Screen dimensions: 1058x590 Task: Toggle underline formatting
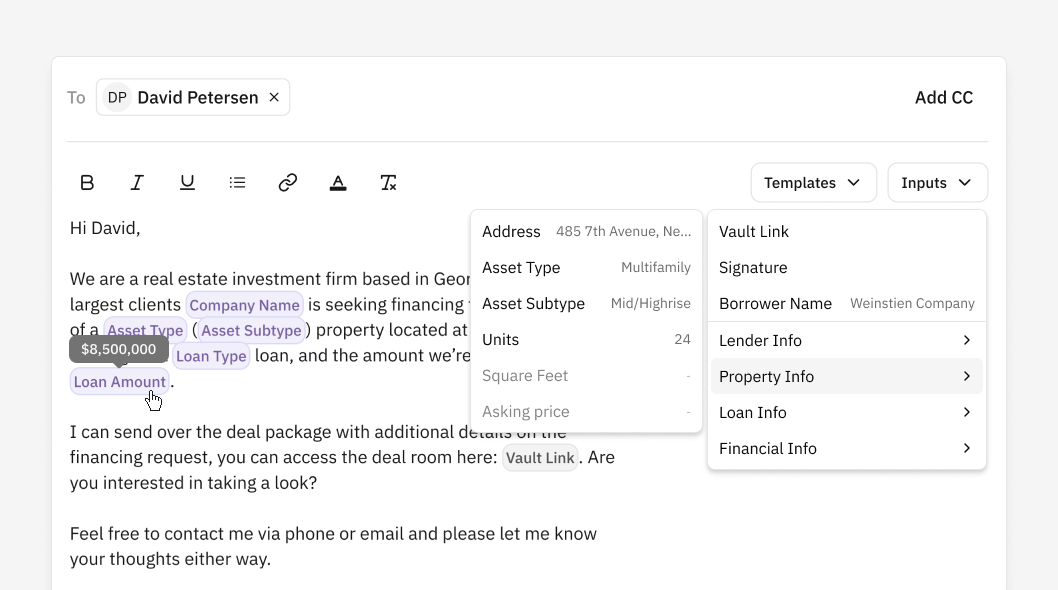pos(187,182)
